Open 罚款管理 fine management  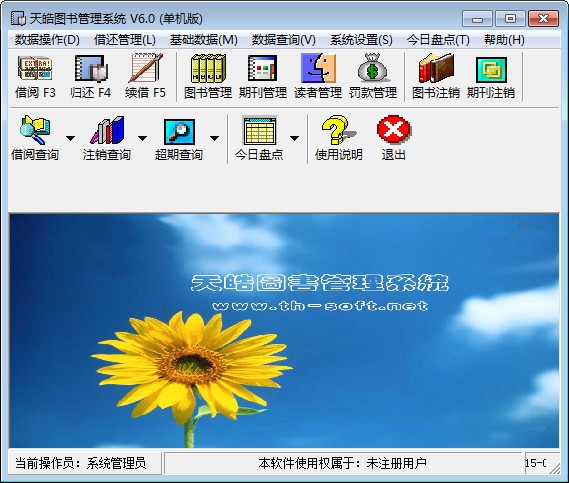(373, 76)
